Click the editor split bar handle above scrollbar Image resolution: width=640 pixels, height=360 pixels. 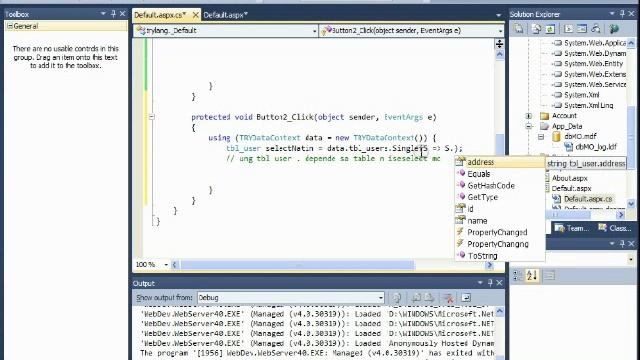coord(499,44)
